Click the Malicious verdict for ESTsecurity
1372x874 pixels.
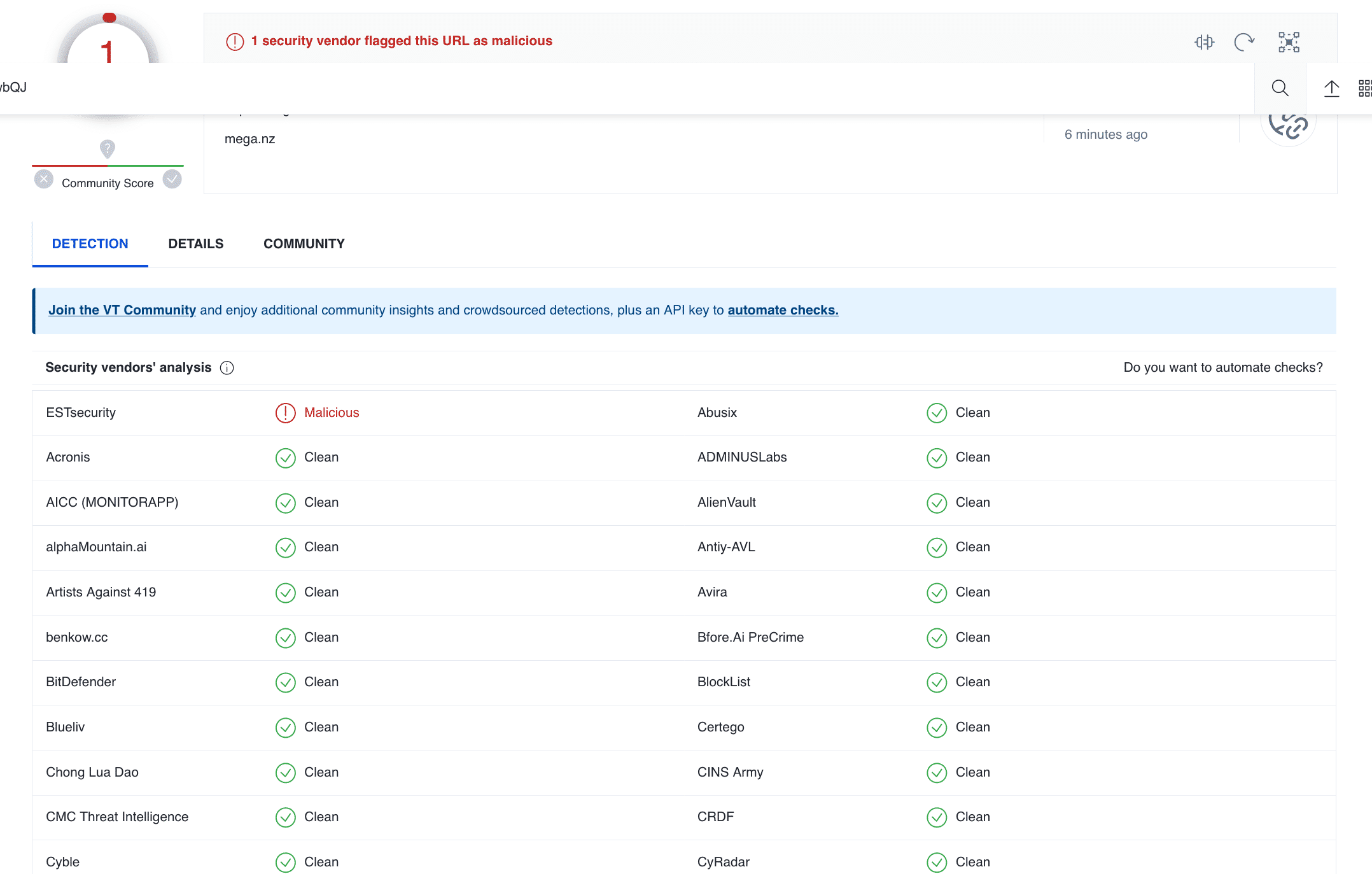coord(332,412)
